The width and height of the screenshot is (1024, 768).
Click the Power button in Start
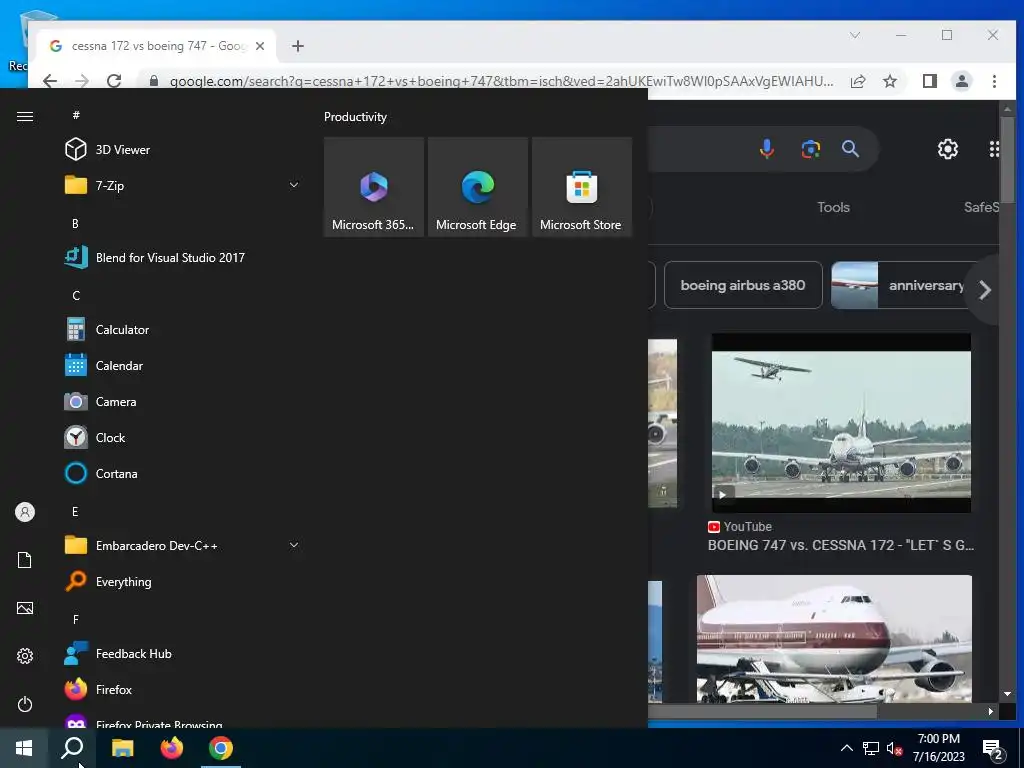pyautogui.click(x=25, y=704)
